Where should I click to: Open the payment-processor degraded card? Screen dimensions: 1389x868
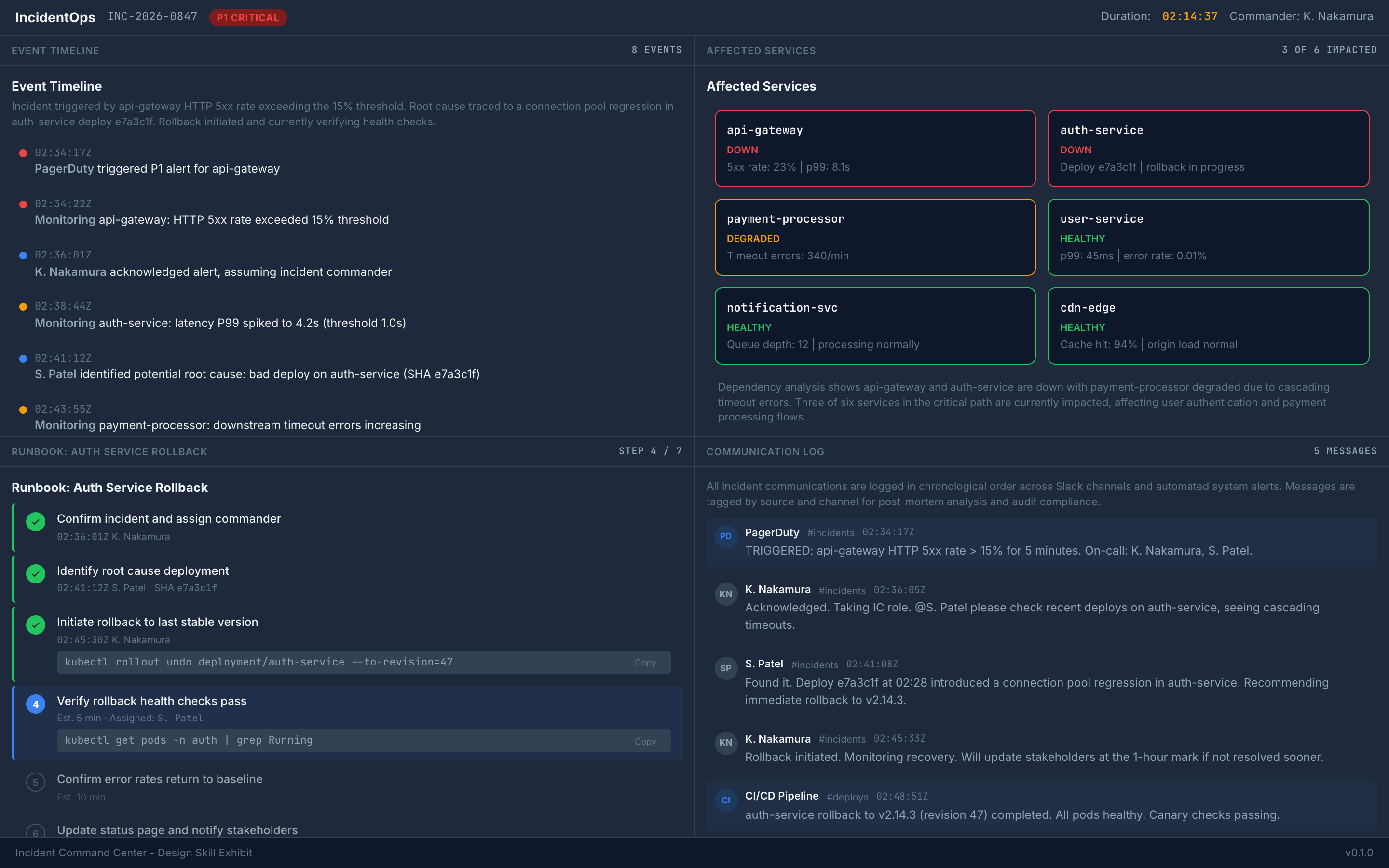pyautogui.click(x=875, y=237)
